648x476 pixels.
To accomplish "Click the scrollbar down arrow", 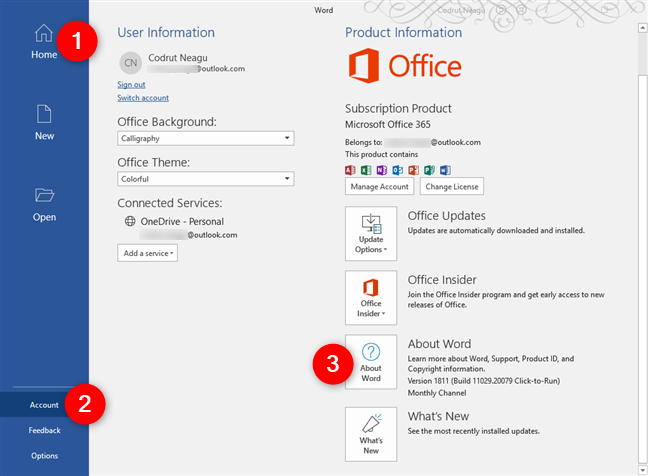I will pyautogui.click(x=642, y=470).
